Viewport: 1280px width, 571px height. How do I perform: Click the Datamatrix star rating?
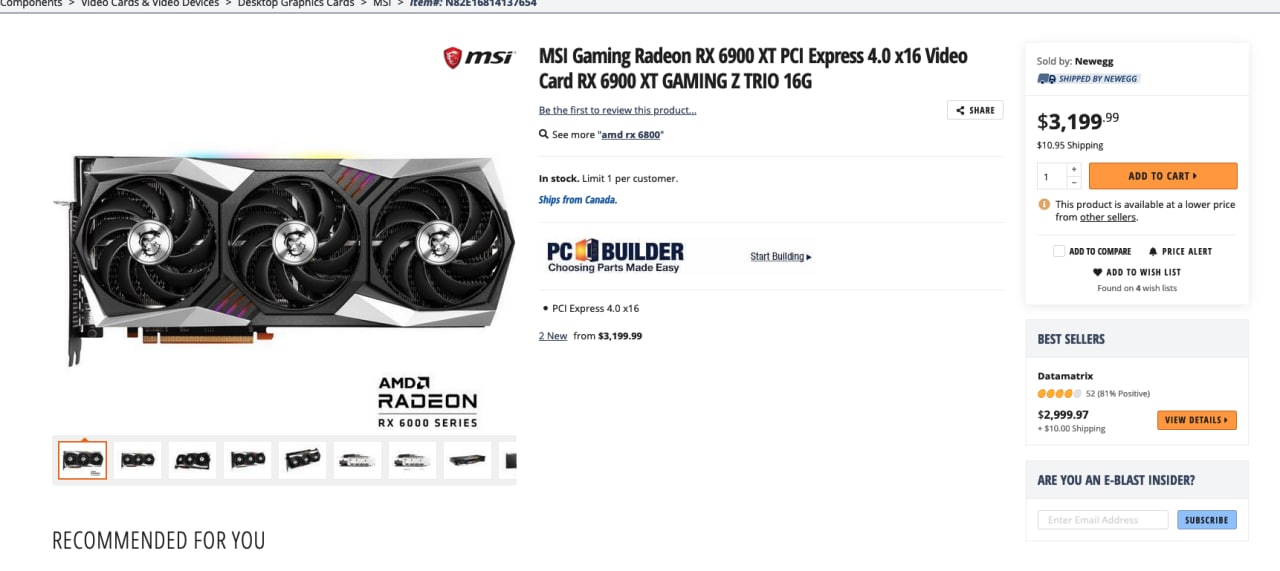coord(1059,393)
